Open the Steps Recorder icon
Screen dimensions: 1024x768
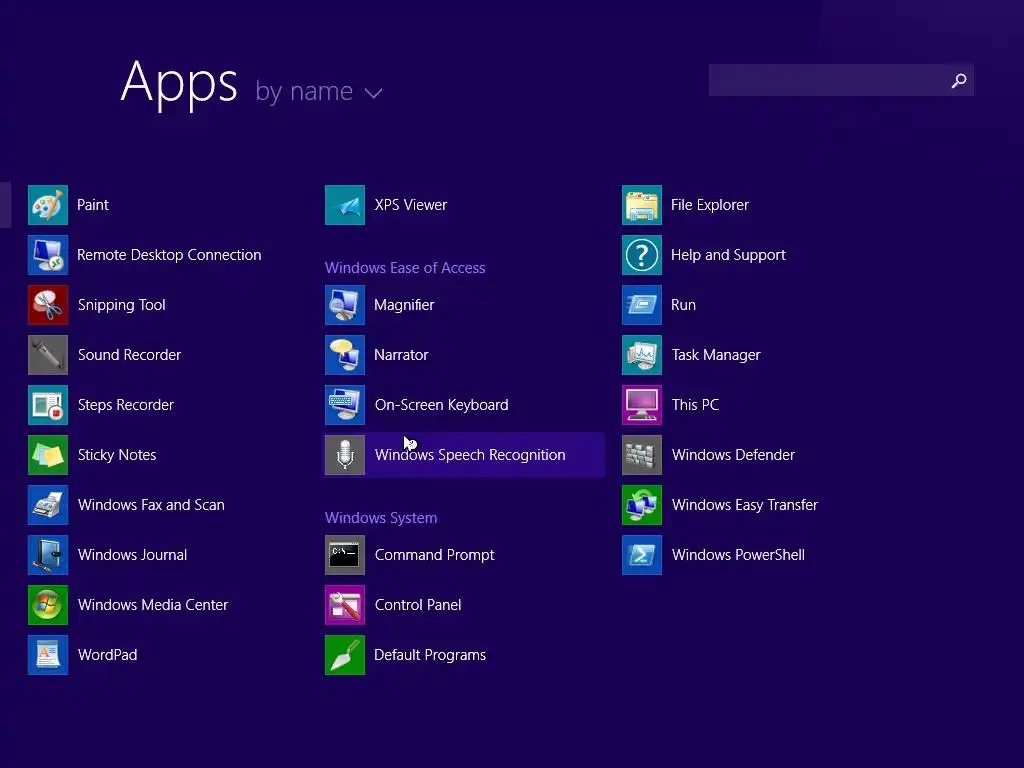pos(48,405)
